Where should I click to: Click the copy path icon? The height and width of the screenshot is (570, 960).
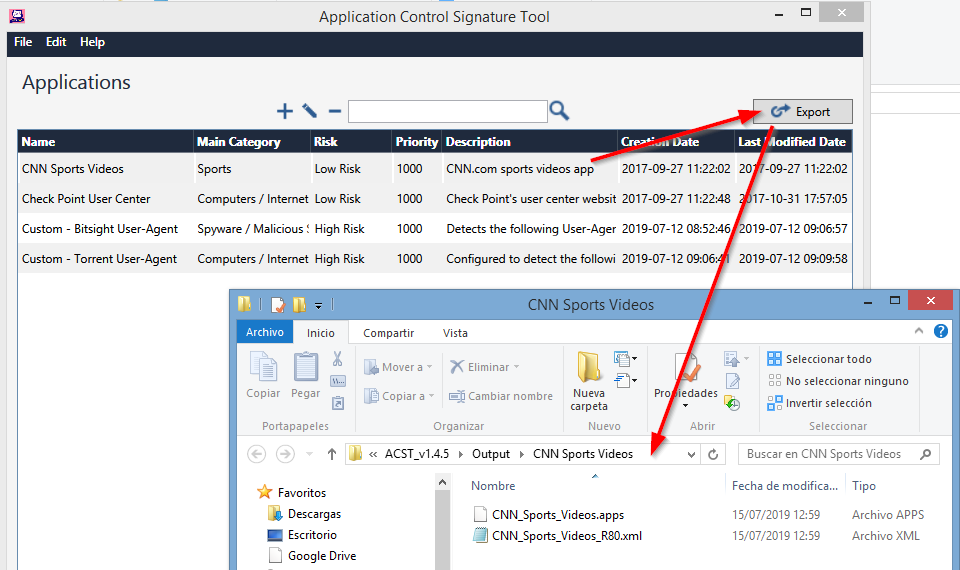click(338, 381)
